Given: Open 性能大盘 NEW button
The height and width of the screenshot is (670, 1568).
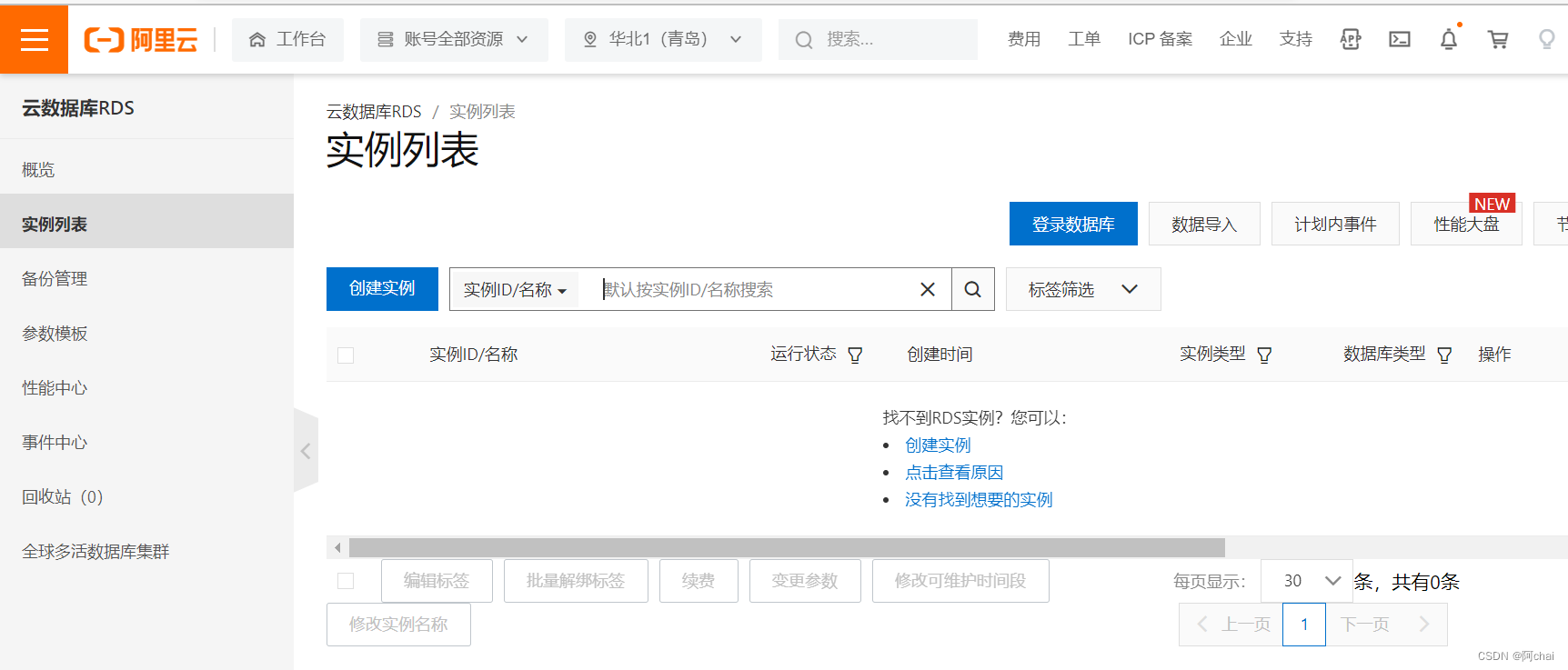Looking at the screenshot, I should coord(1466,224).
